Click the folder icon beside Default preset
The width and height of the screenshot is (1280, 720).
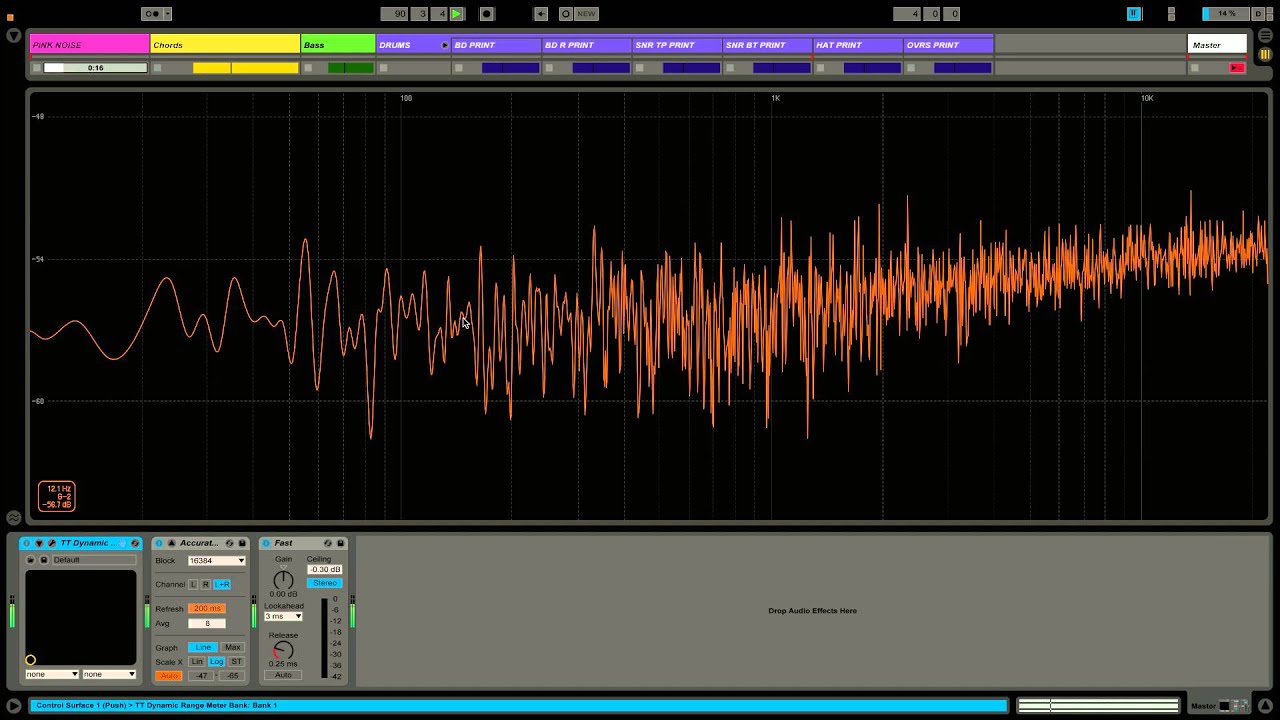point(30,560)
